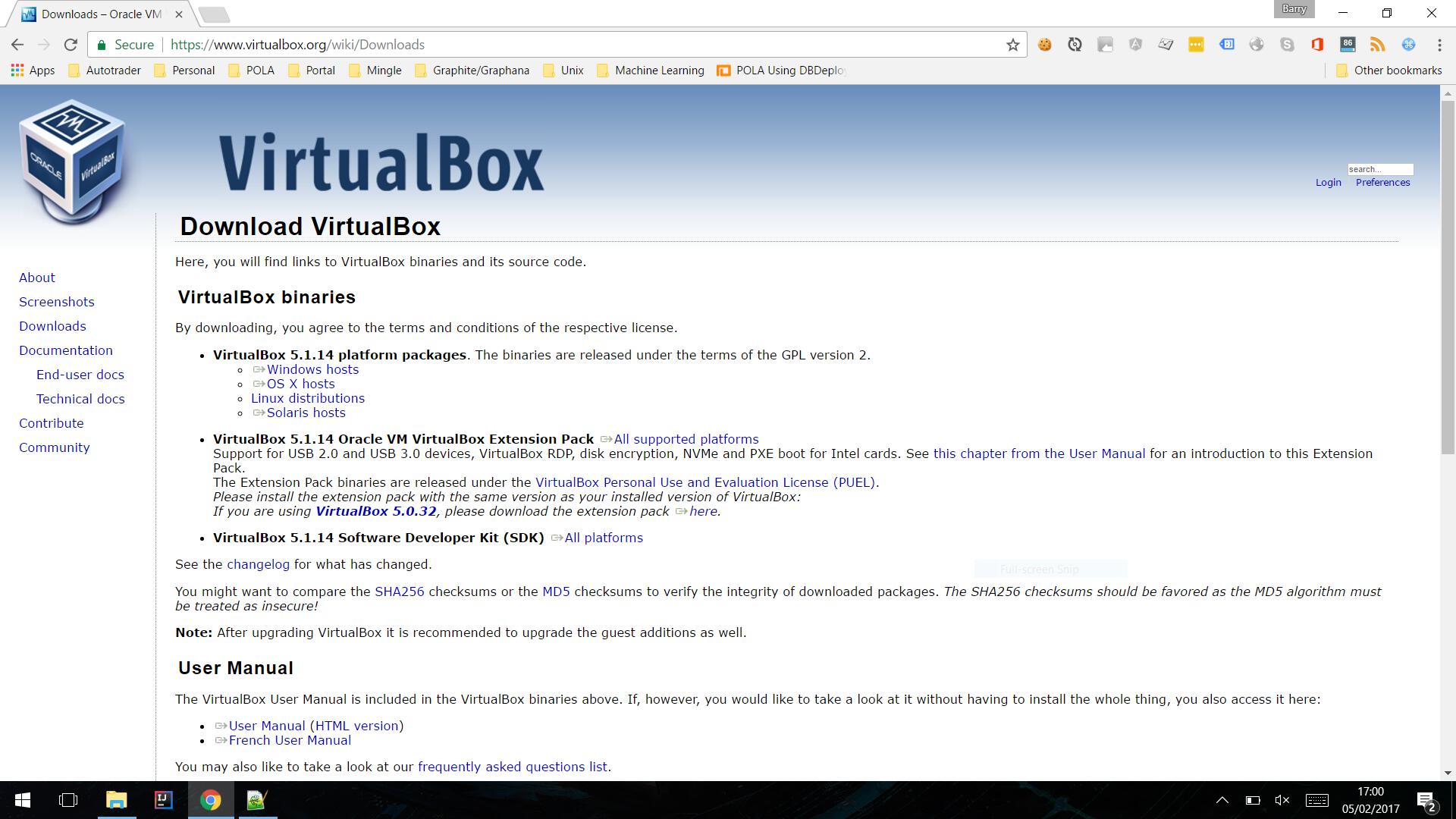Open the Skype extension icon
The height and width of the screenshot is (819, 1456).
pyautogui.click(x=1287, y=45)
